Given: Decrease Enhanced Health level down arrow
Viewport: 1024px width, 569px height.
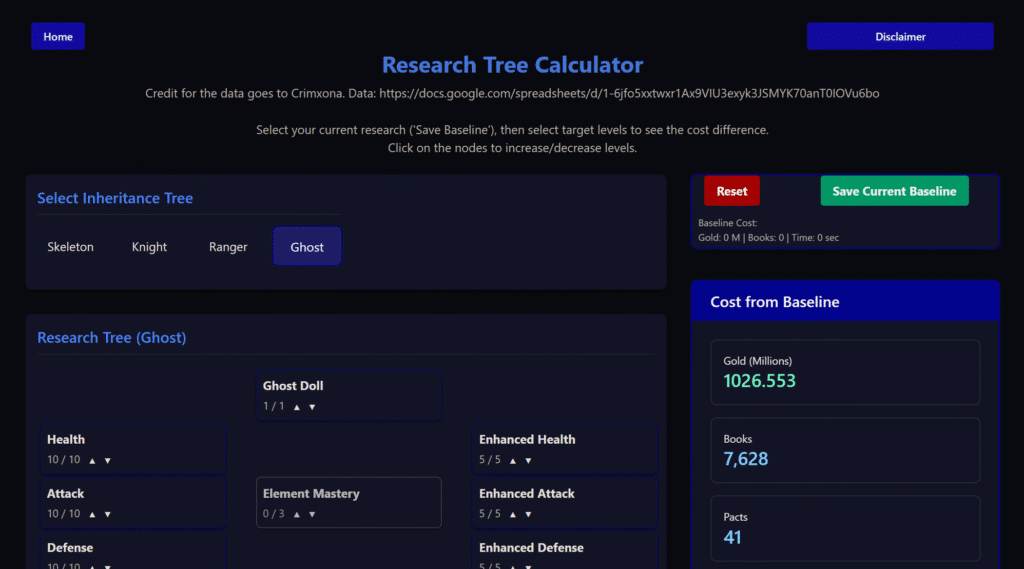Looking at the screenshot, I should pyautogui.click(x=528, y=461).
